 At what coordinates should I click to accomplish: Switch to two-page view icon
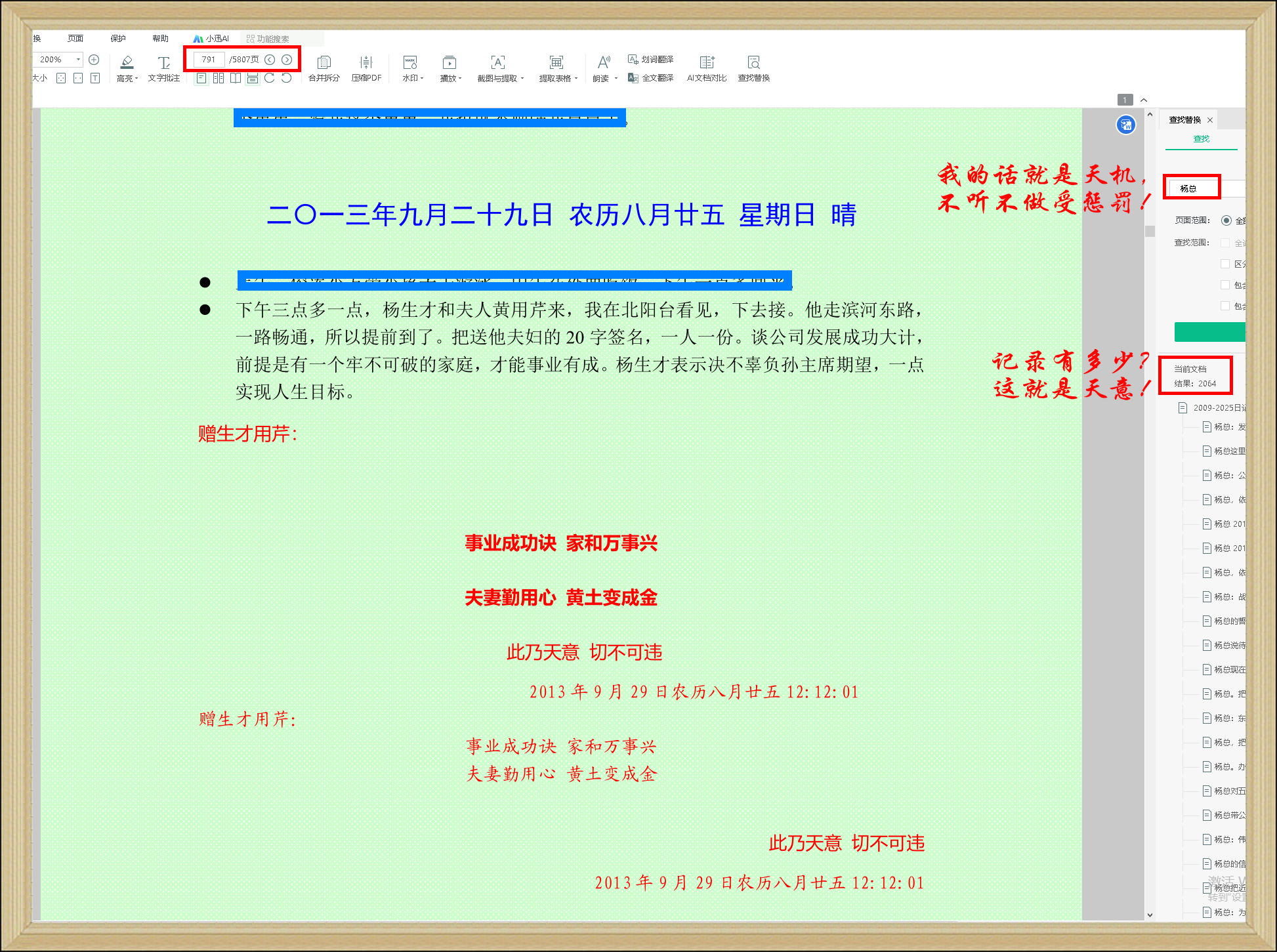pos(219,78)
